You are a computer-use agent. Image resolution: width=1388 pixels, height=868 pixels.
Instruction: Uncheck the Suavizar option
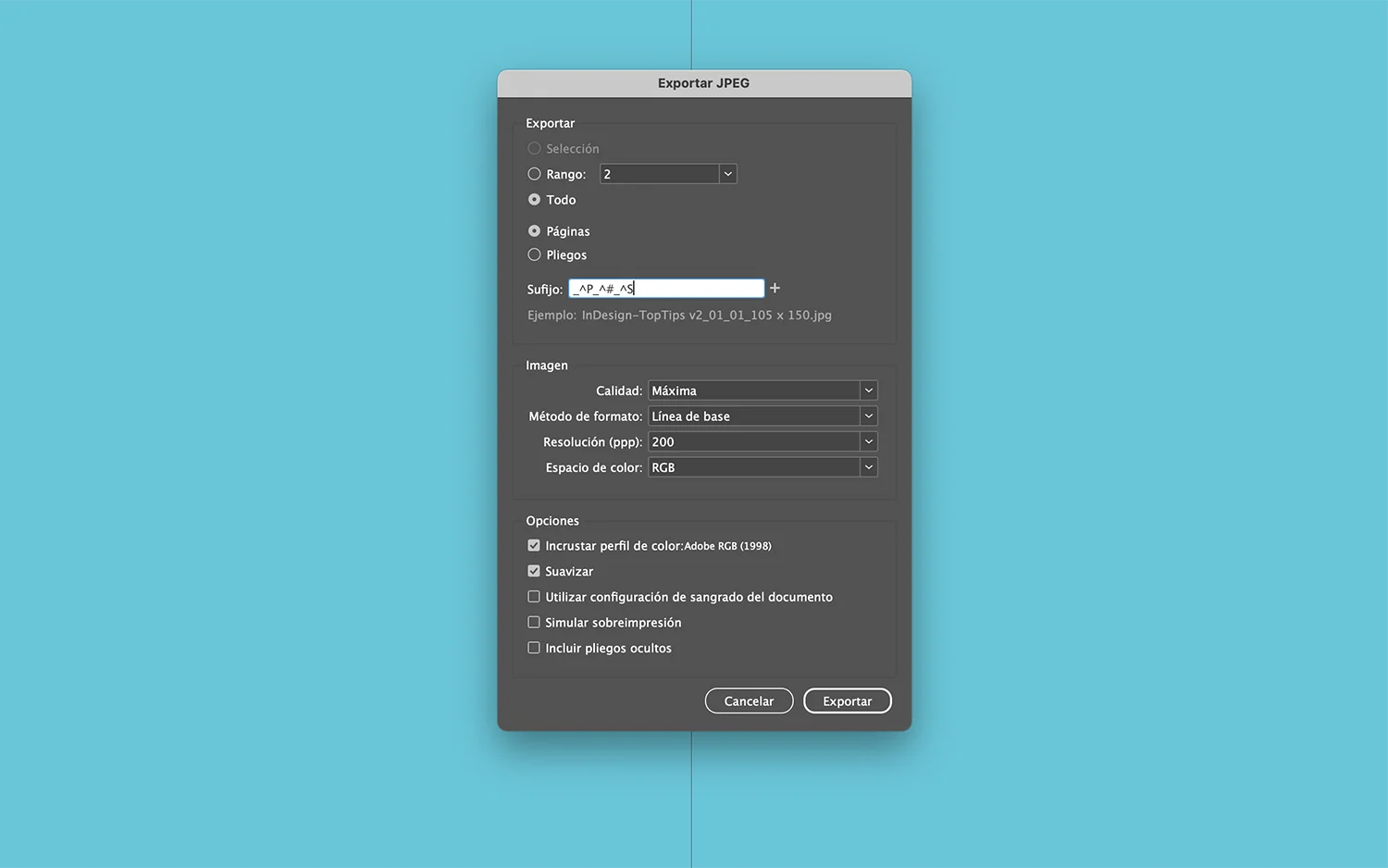pyautogui.click(x=534, y=571)
